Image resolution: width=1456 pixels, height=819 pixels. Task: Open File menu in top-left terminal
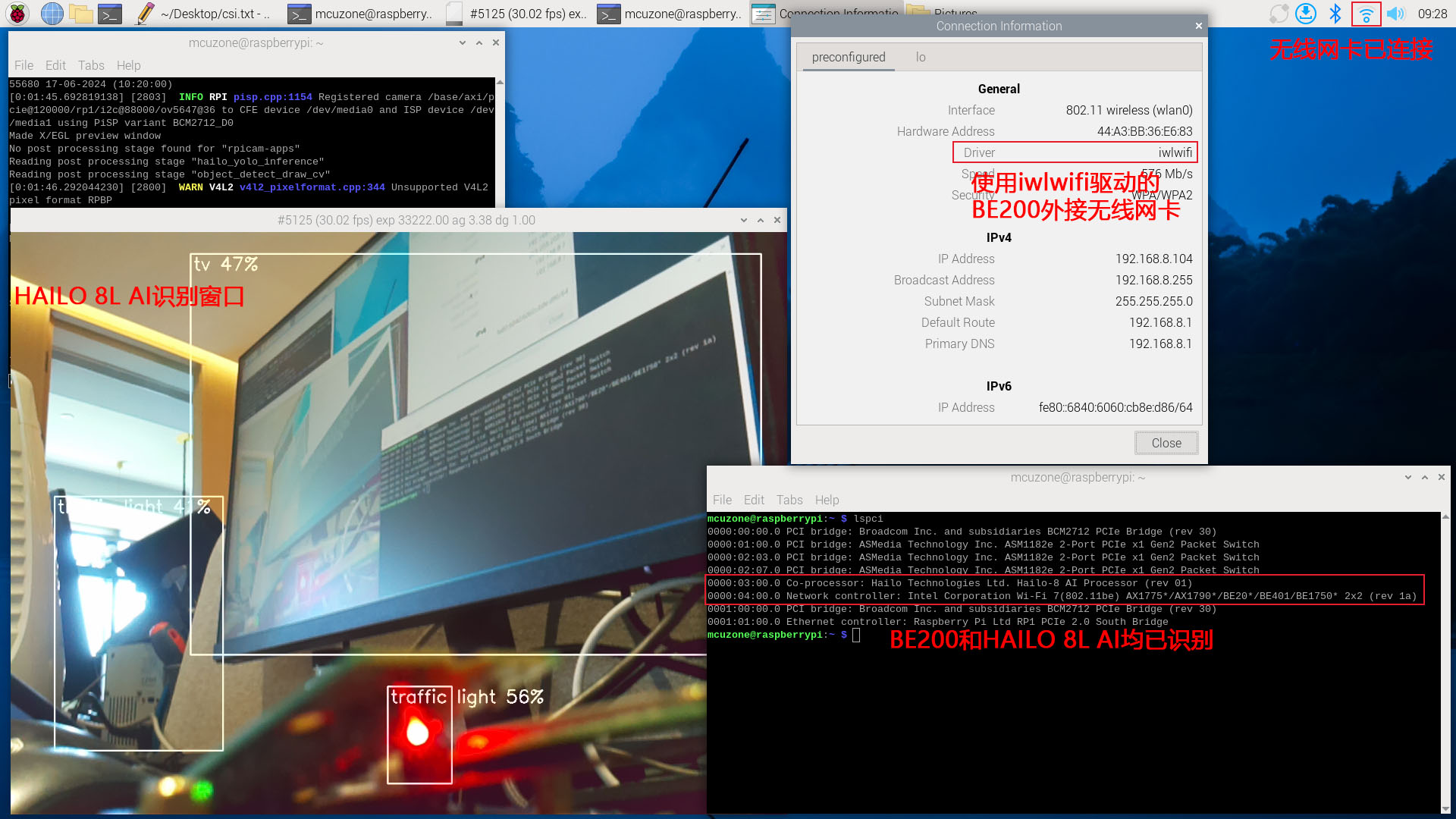tap(24, 65)
